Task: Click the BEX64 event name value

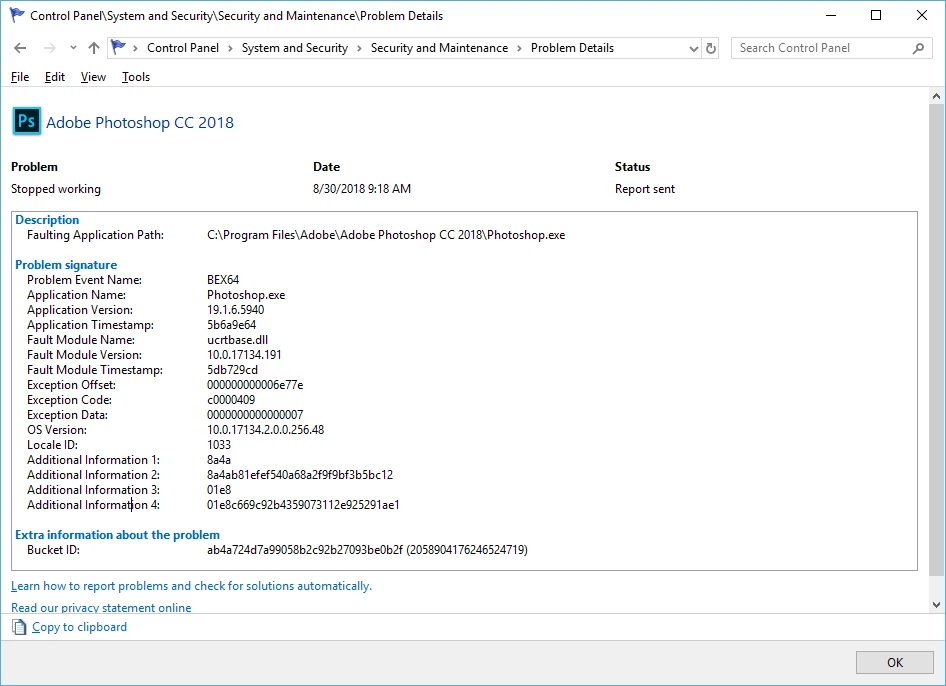Action: 223,279
